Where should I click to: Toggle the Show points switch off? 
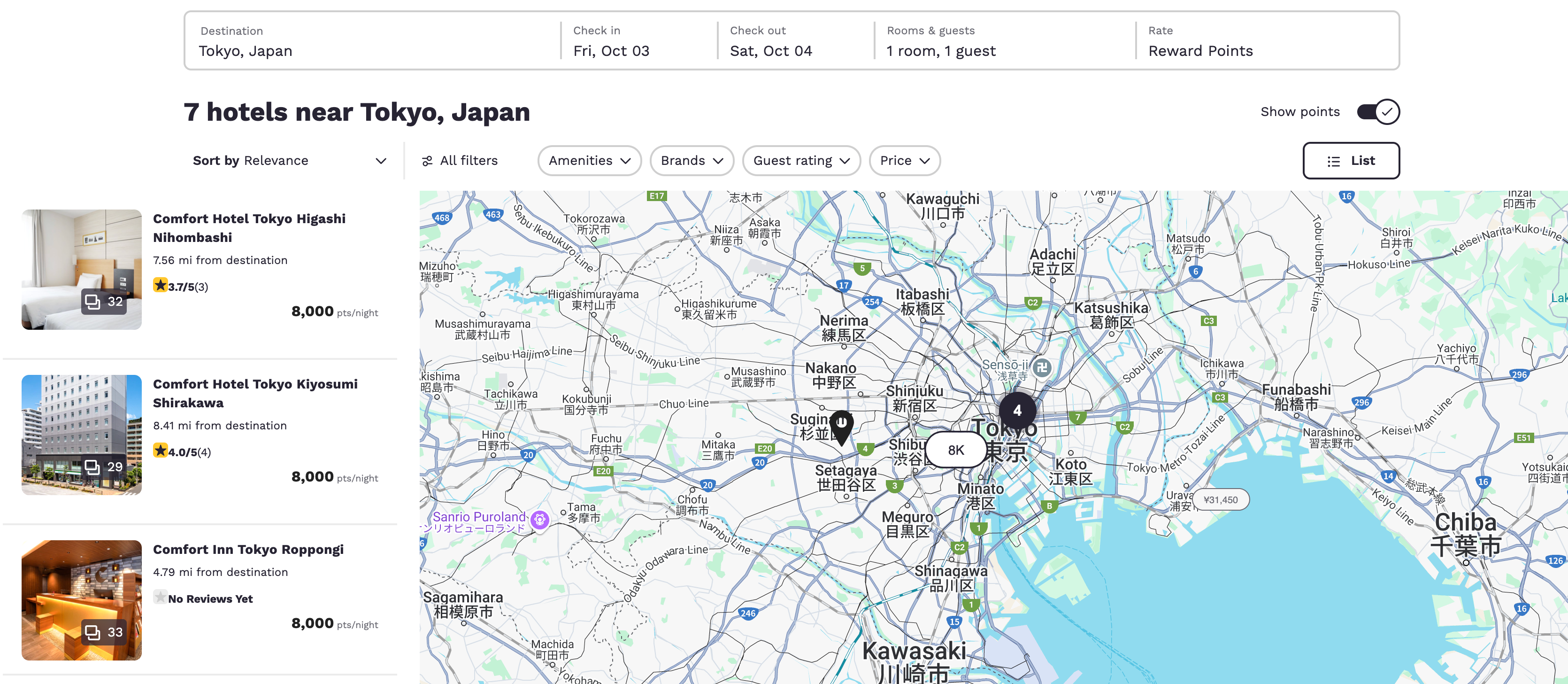[x=1378, y=111]
